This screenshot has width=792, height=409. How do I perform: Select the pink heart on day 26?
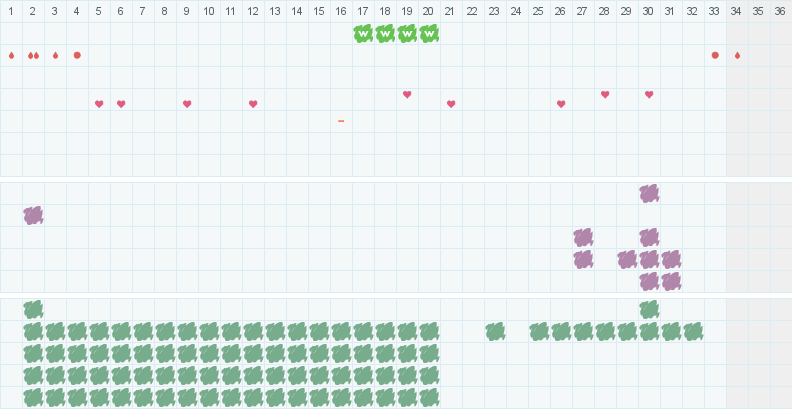click(561, 104)
